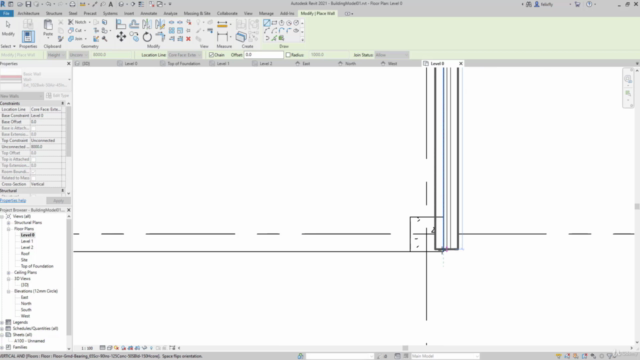Expand the Ceiling Plans tree node
640x360 pixels.
point(9,273)
